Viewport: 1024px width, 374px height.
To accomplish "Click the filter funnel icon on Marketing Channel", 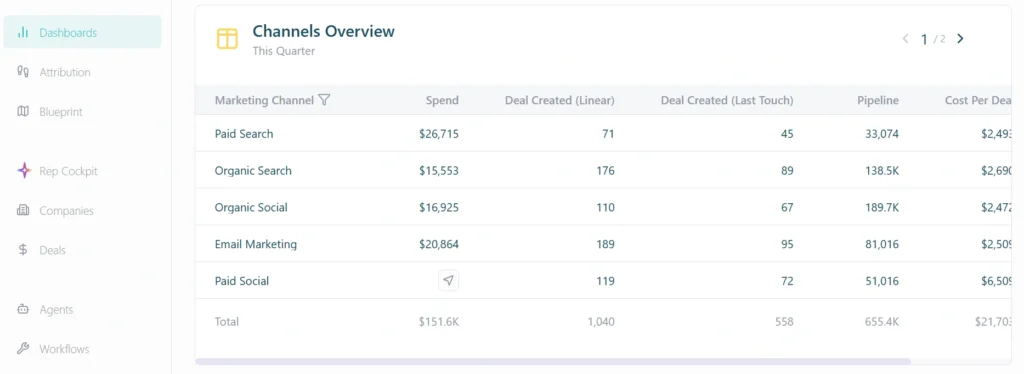I will [x=324, y=100].
